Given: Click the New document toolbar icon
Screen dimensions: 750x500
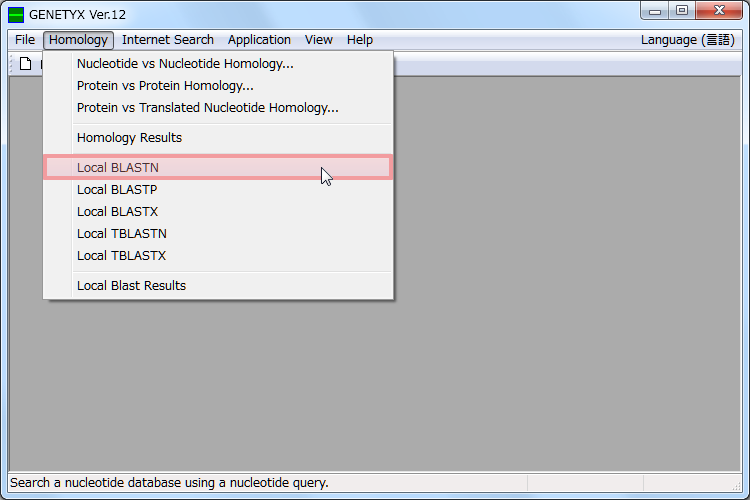Looking at the screenshot, I should click(25, 64).
